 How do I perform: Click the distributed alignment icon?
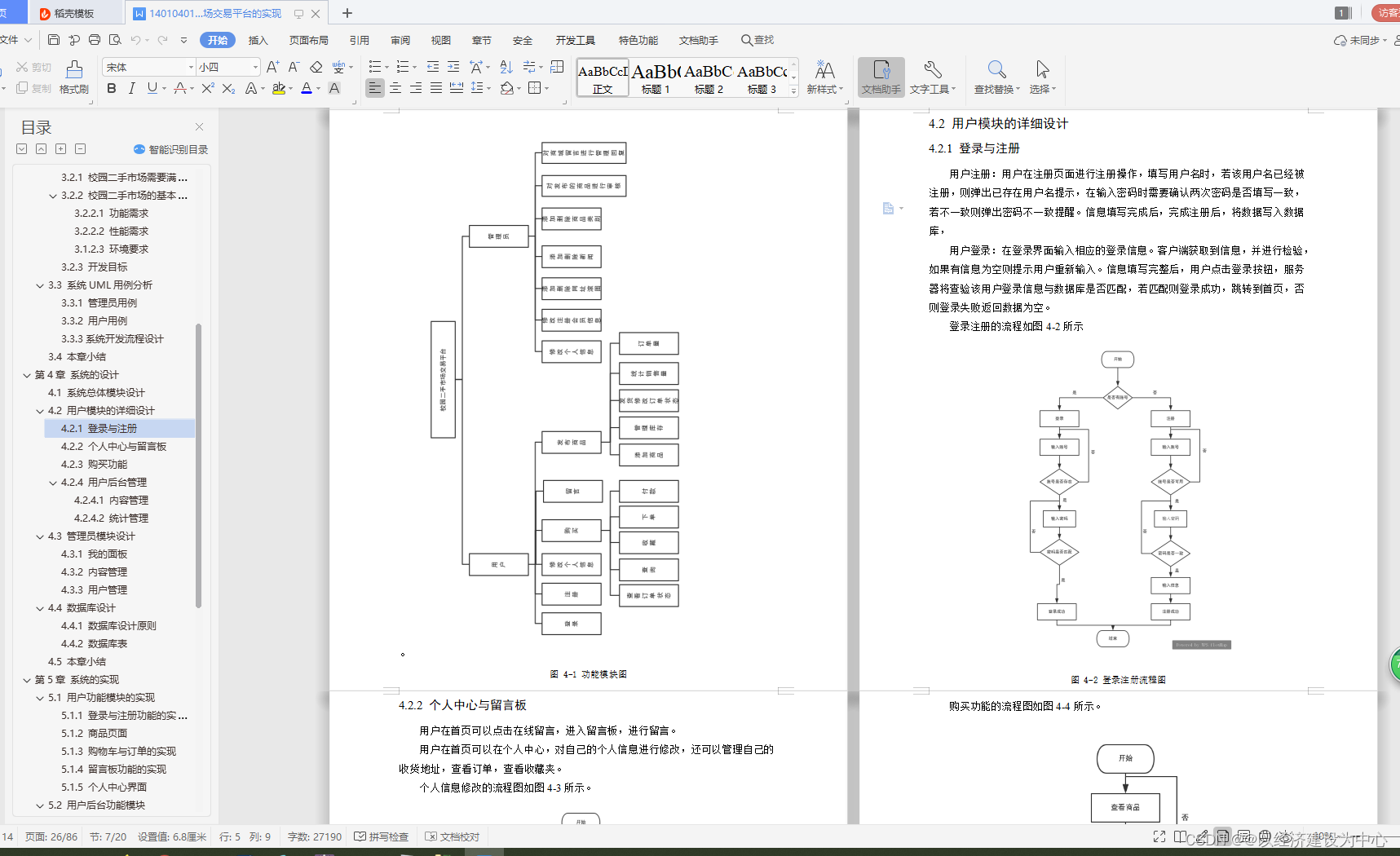[457, 88]
